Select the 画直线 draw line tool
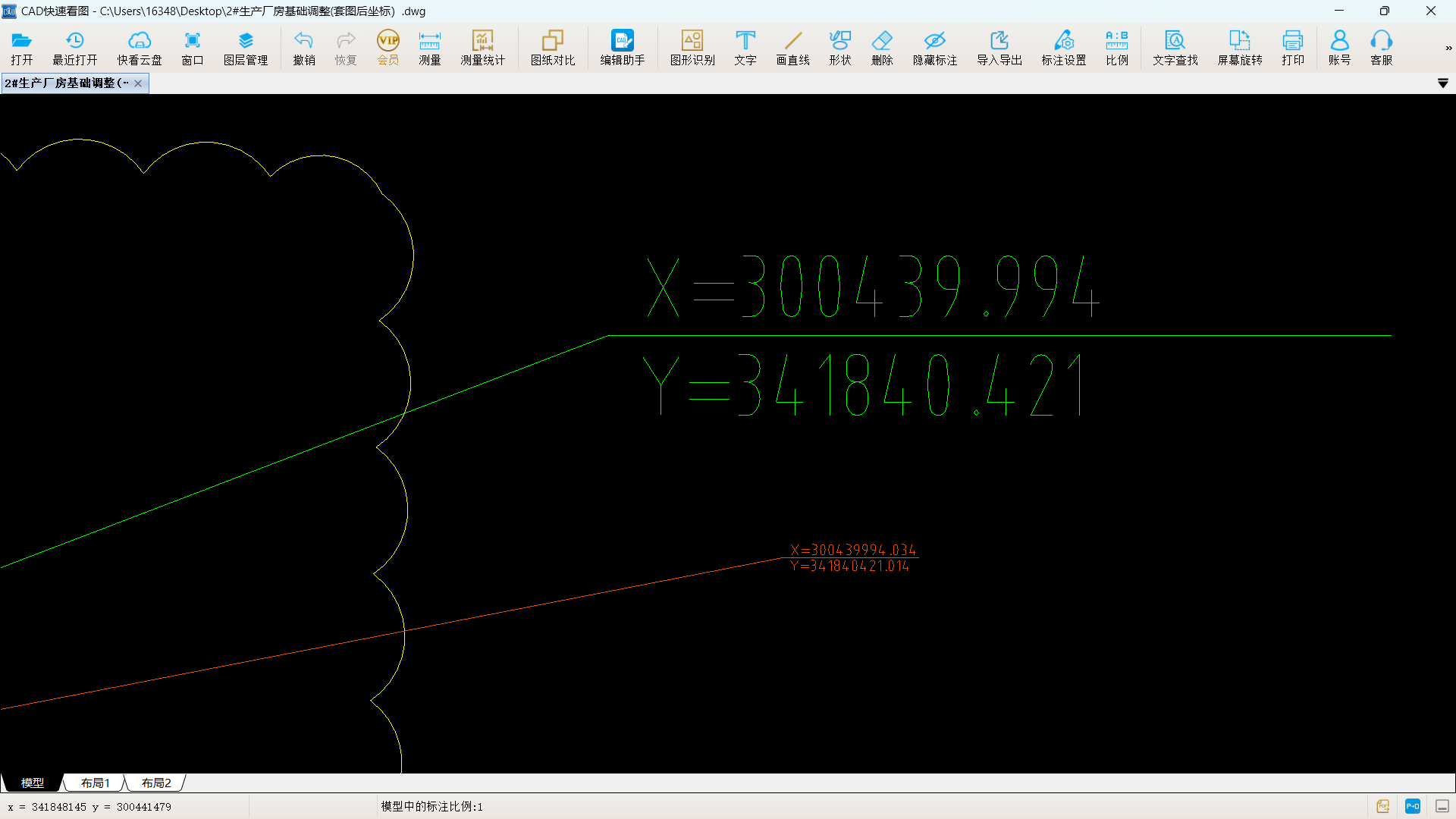This screenshot has height=819, width=1456. click(x=793, y=48)
